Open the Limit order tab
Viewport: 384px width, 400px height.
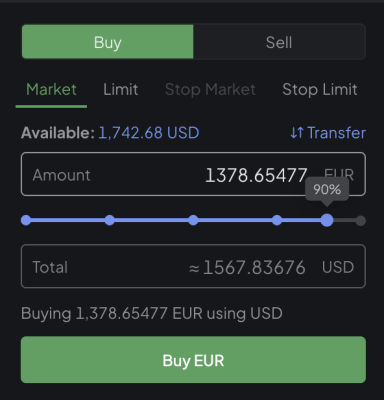pyautogui.click(x=121, y=89)
